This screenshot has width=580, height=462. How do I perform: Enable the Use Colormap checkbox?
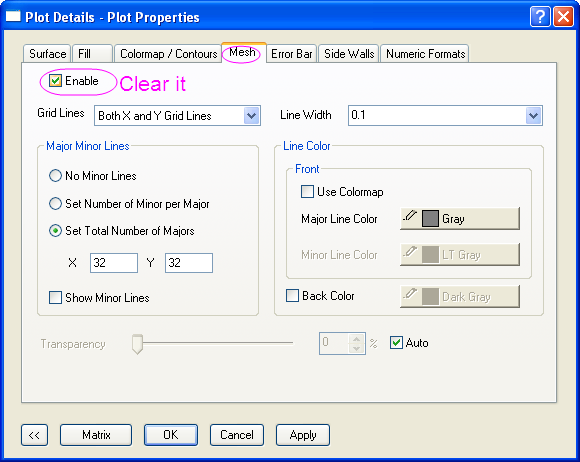(x=307, y=192)
